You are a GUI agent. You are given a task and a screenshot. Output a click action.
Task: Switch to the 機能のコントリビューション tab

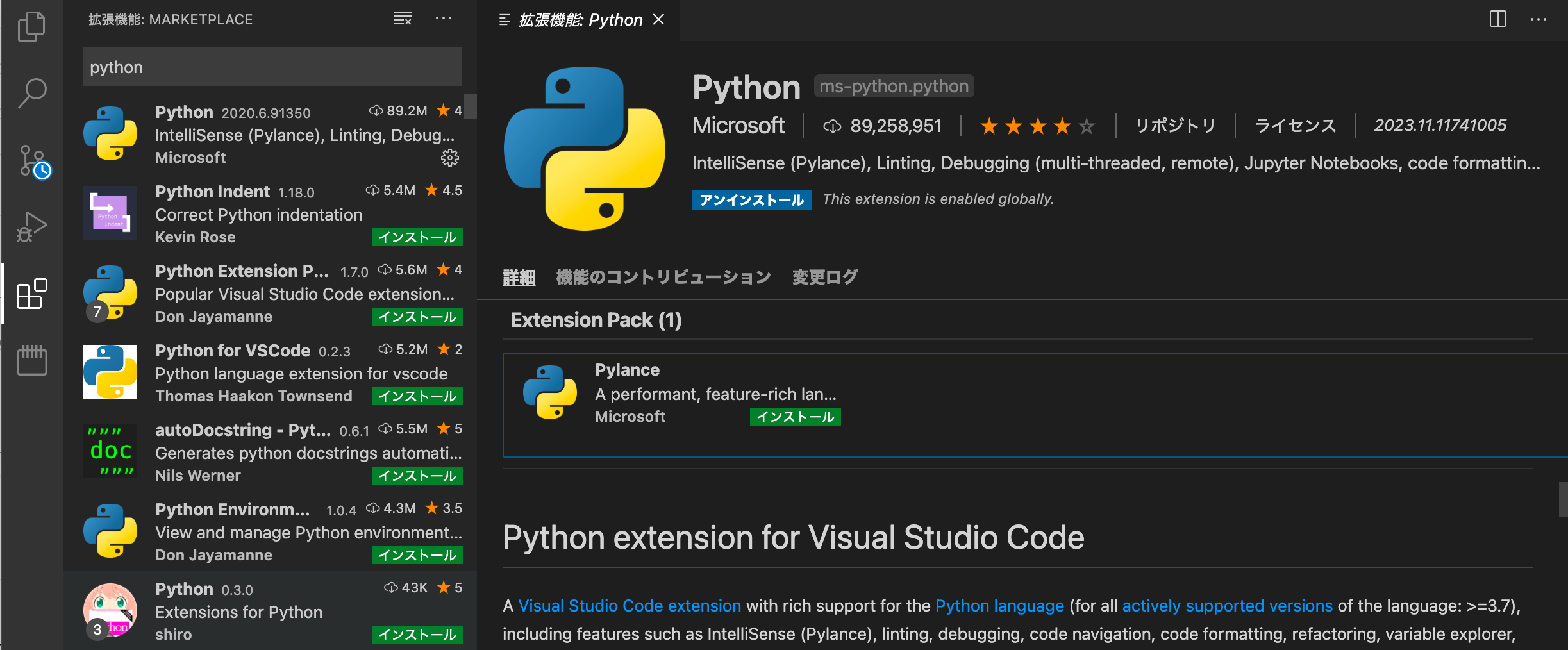click(x=663, y=277)
